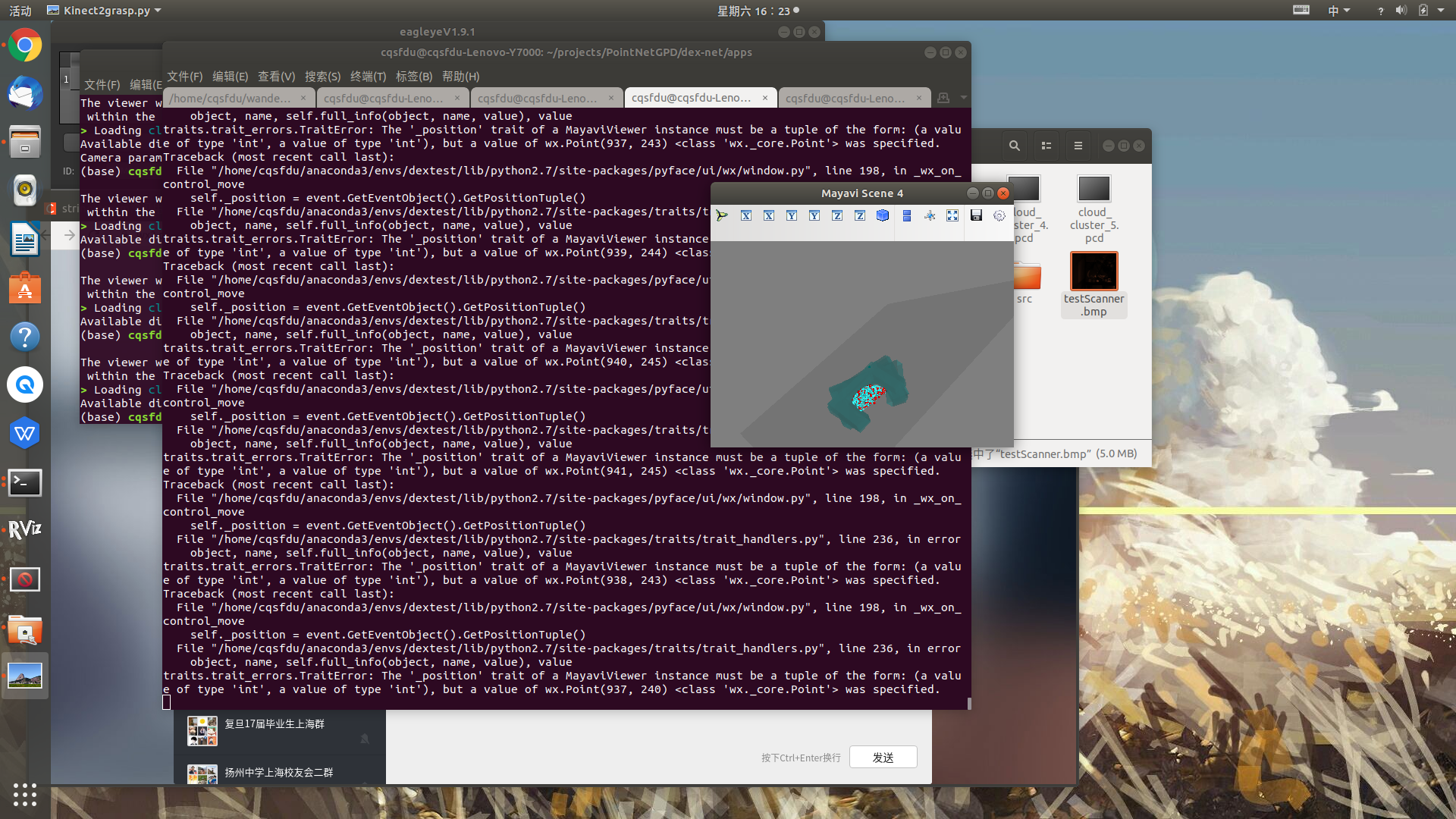Toggle parallel projection in Mayavi toolbar
1456x819 pixels.
pyautogui.click(x=907, y=215)
